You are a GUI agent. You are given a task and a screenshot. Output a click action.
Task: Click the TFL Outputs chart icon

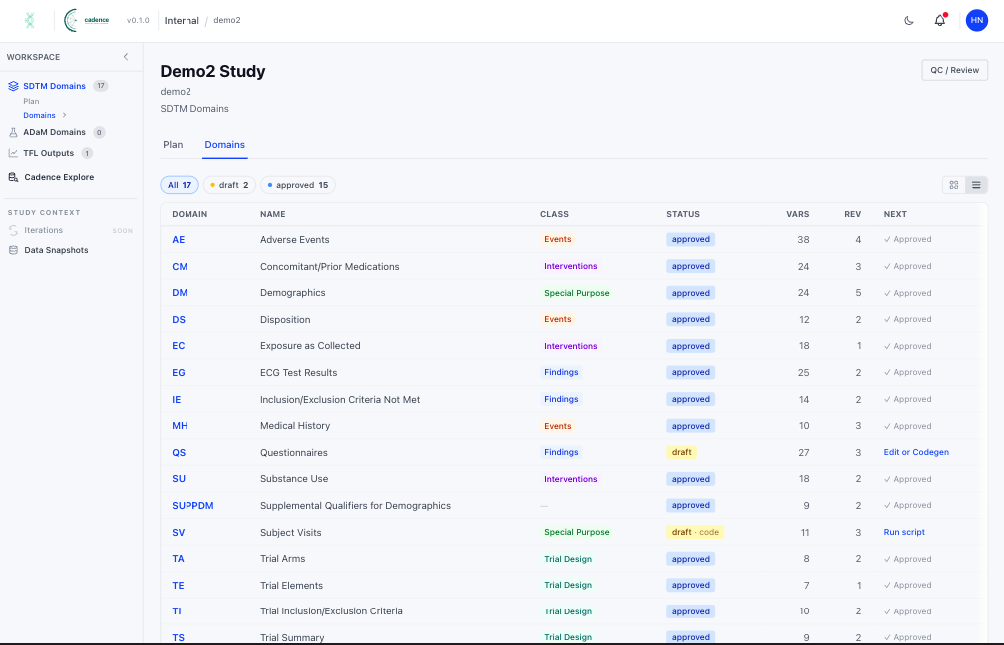point(13,153)
